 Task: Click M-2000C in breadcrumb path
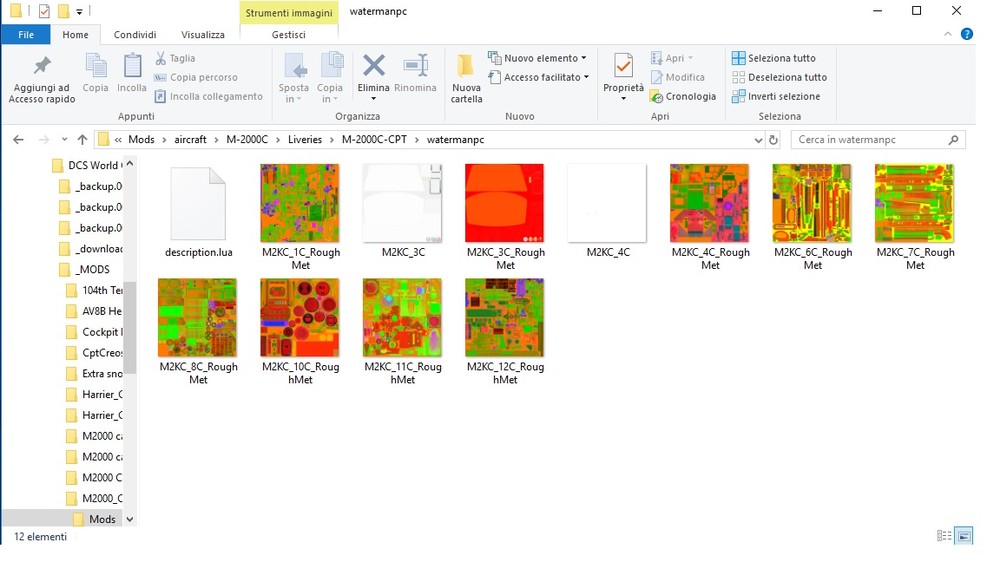click(247, 140)
